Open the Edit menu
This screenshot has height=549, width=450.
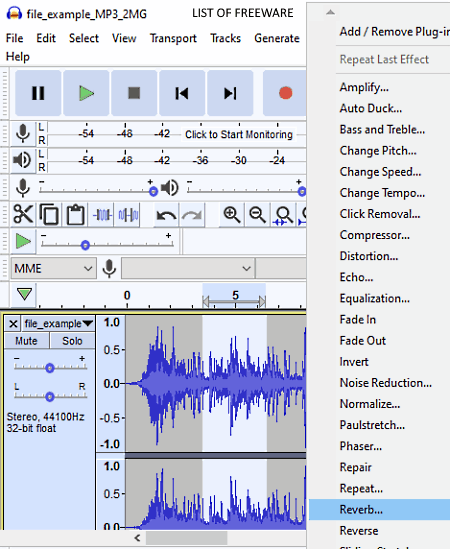(x=46, y=38)
